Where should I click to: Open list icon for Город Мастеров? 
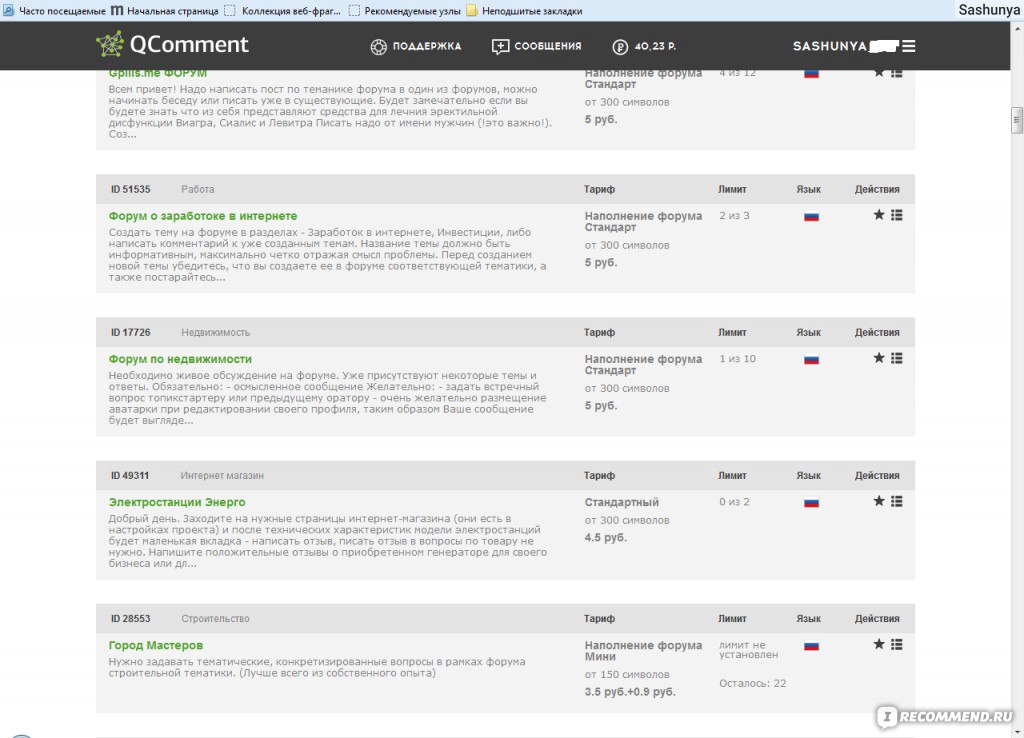pos(897,644)
